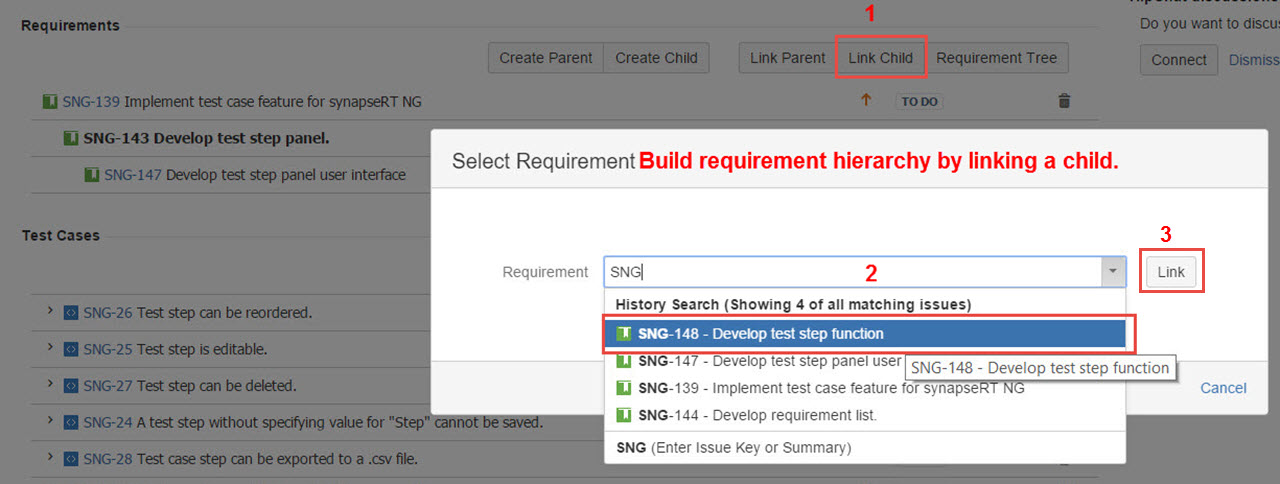Click the orange priority arrow for SNG-139
This screenshot has width=1280, height=484.
866,101
